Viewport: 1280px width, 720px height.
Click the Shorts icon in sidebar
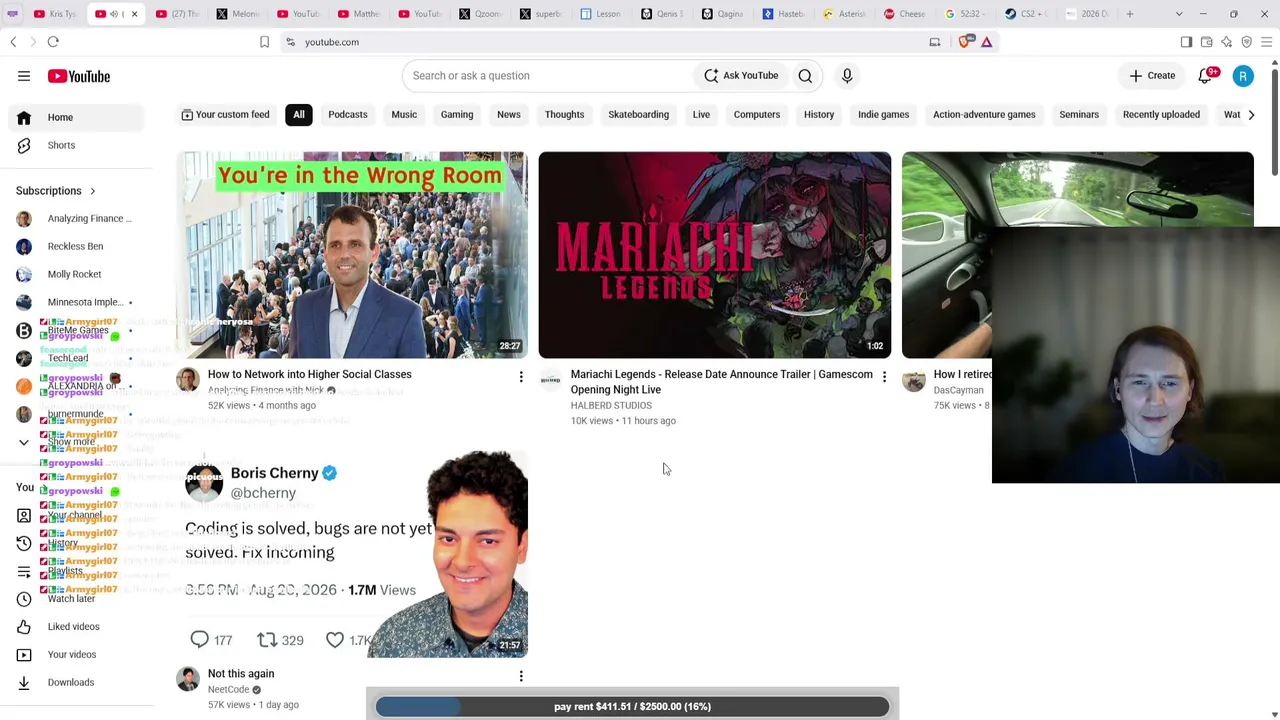coord(24,145)
